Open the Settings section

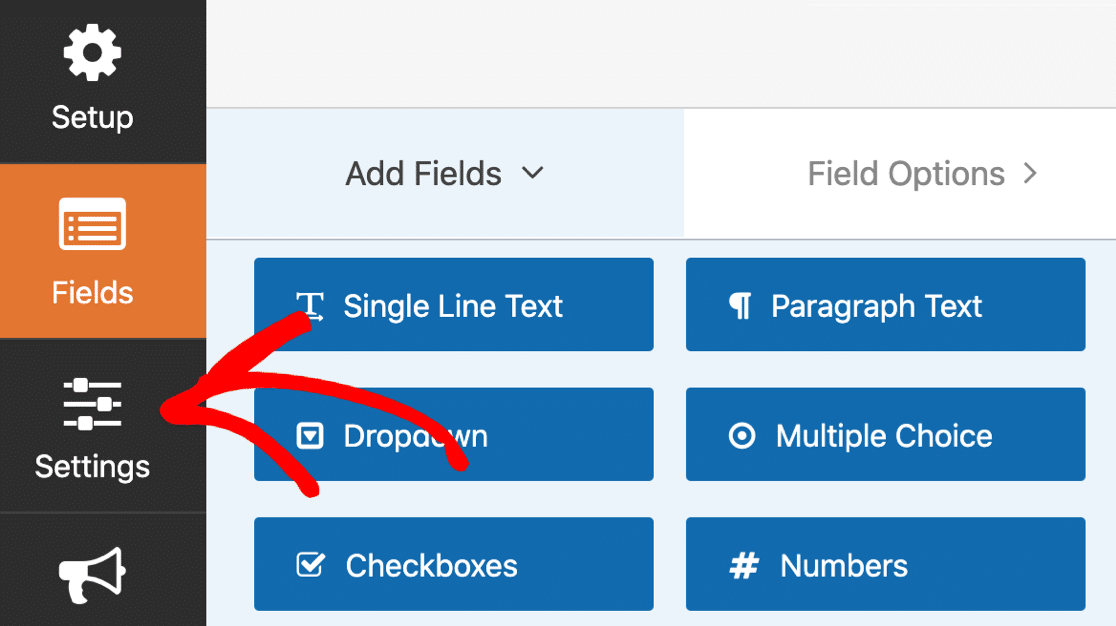[x=92, y=430]
